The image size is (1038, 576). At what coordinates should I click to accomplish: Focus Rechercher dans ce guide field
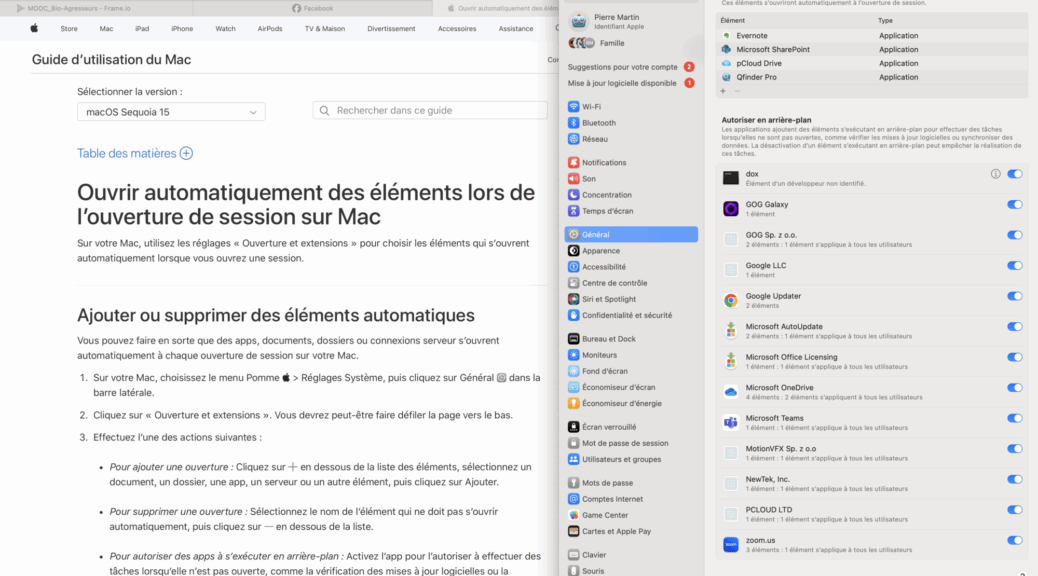430,111
